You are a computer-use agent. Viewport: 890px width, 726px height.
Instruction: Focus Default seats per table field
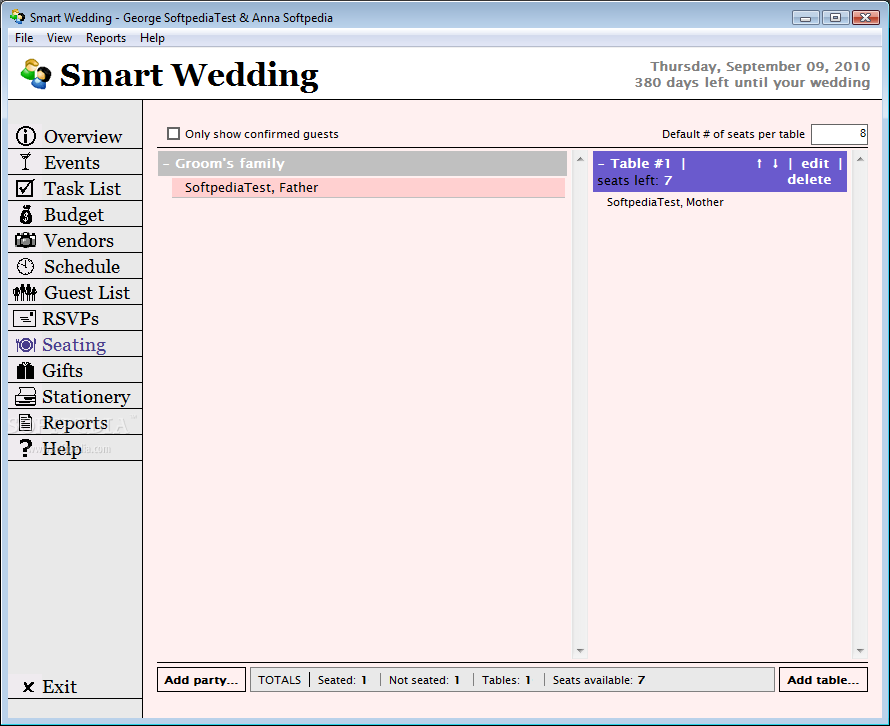pos(839,135)
